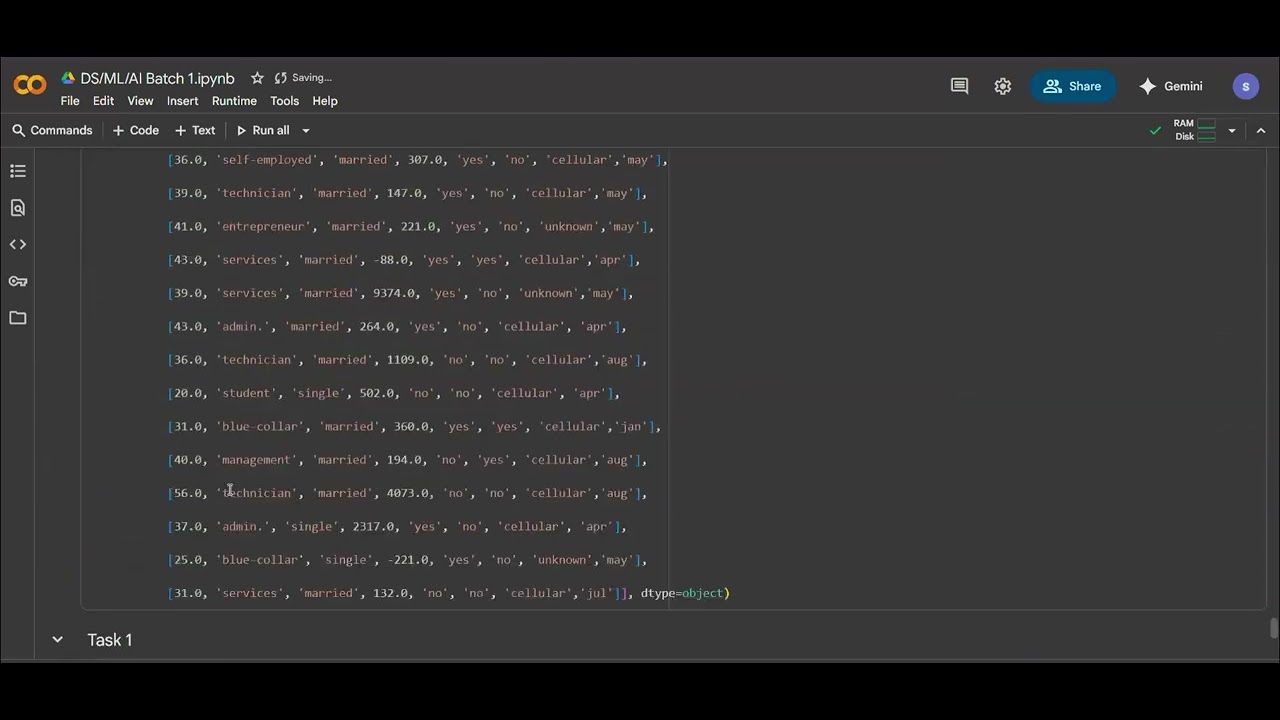
Task: Open the File menu
Action: [x=70, y=101]
